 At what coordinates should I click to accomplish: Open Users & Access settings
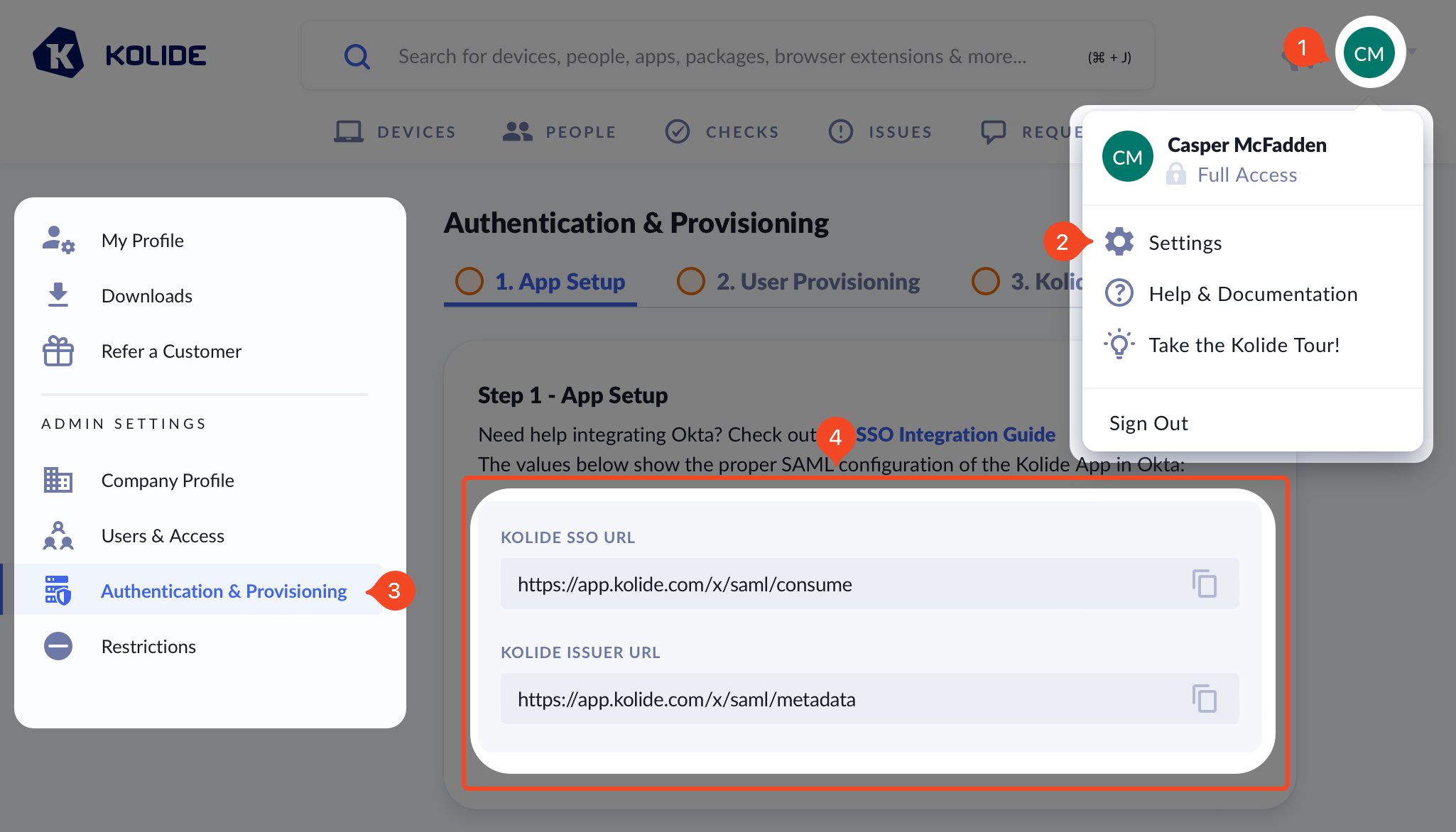point(163,536)
